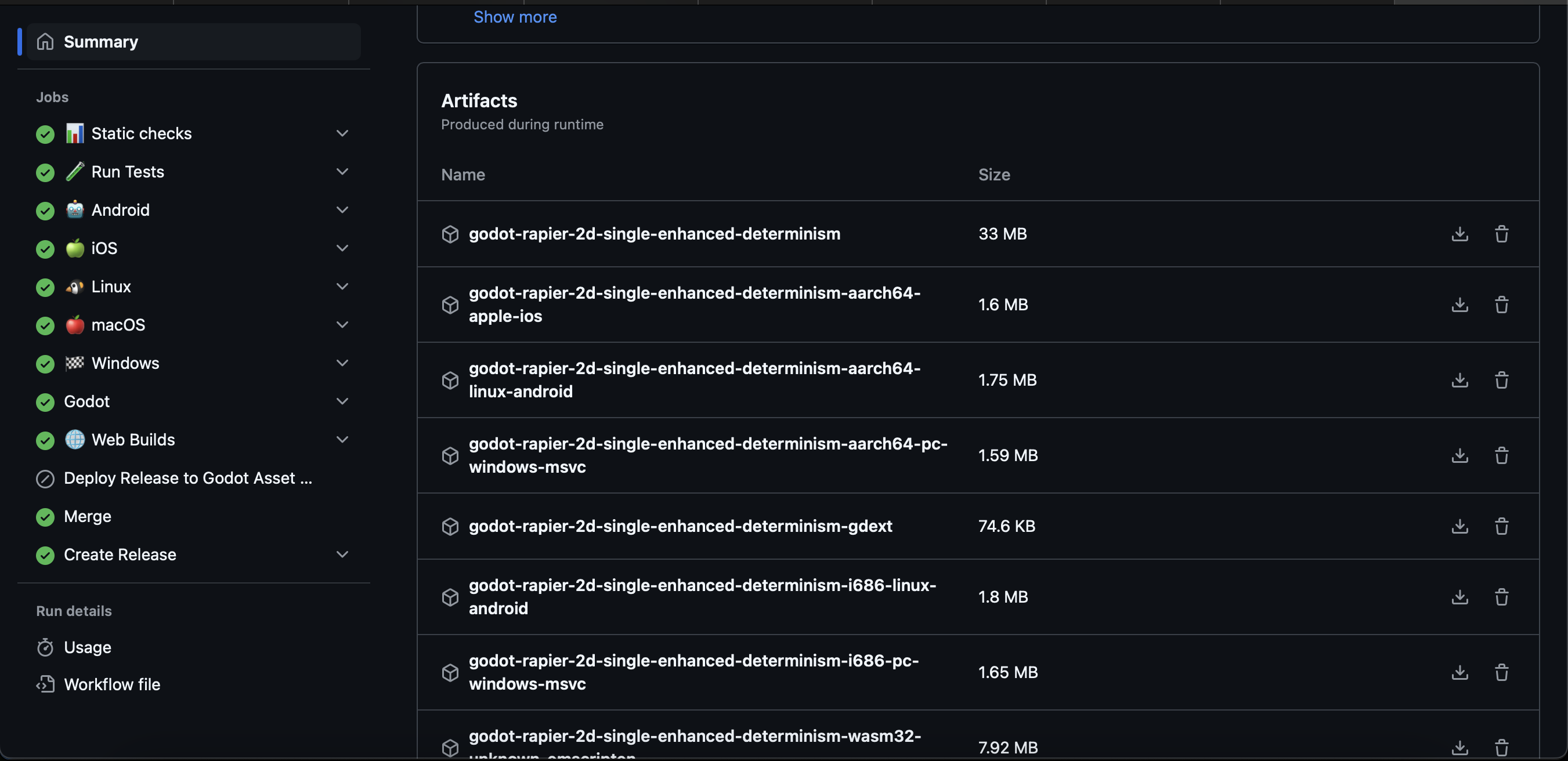Delete the wasm32 7.92 MB artifact

point(1502,747)
